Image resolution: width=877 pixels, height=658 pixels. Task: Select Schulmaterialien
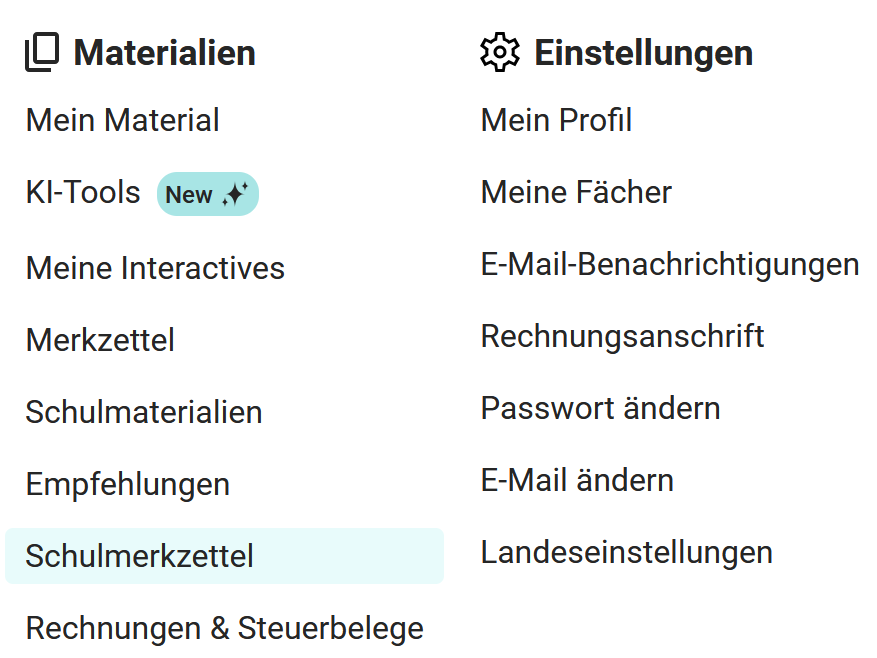pyautogui.click(x=144, y=412)
